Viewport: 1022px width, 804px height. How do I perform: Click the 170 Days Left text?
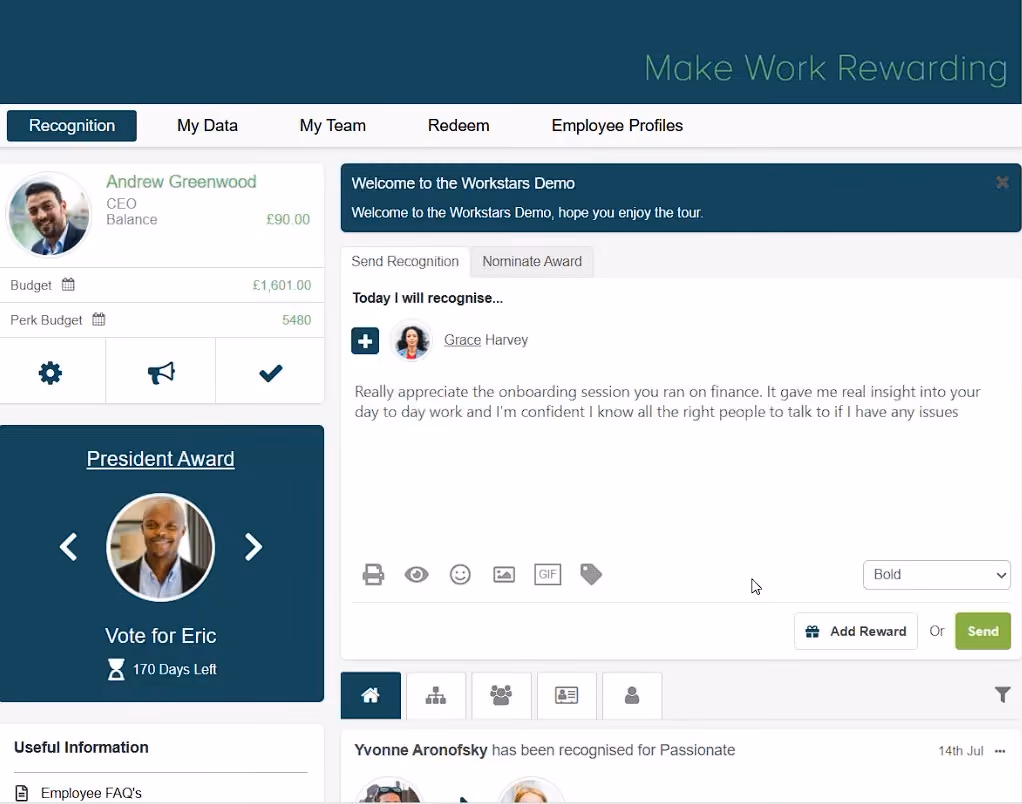tap(175, 669)
